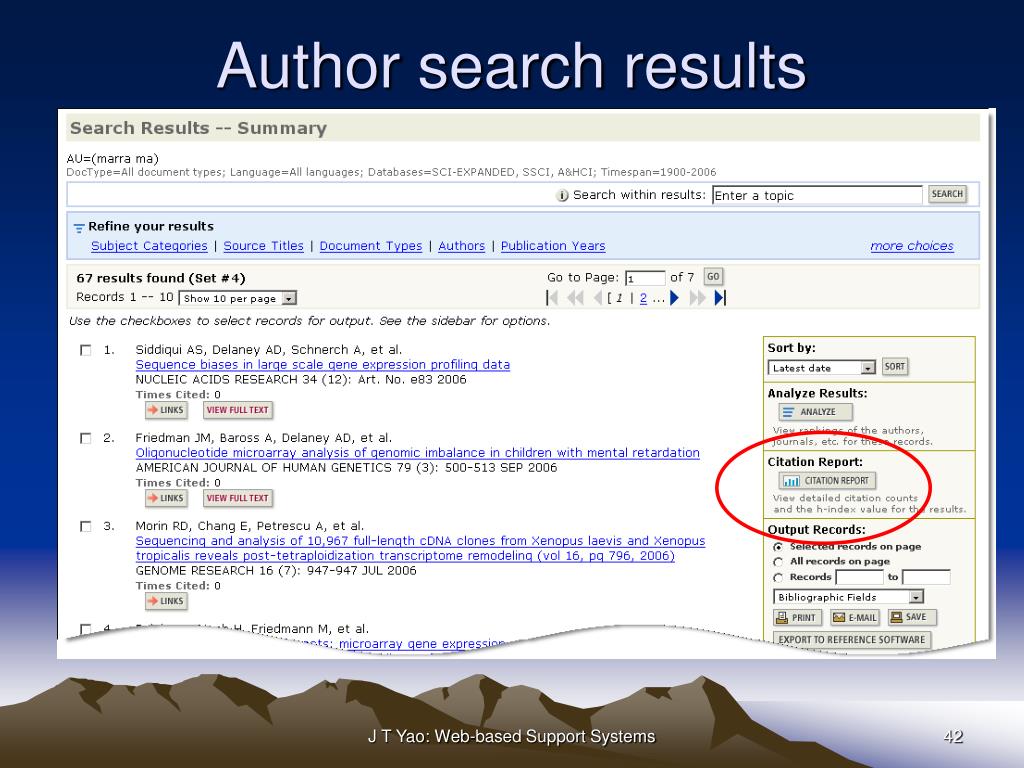Check the box for record 2
The image size is (1024, 768).
tap(86, 438)
